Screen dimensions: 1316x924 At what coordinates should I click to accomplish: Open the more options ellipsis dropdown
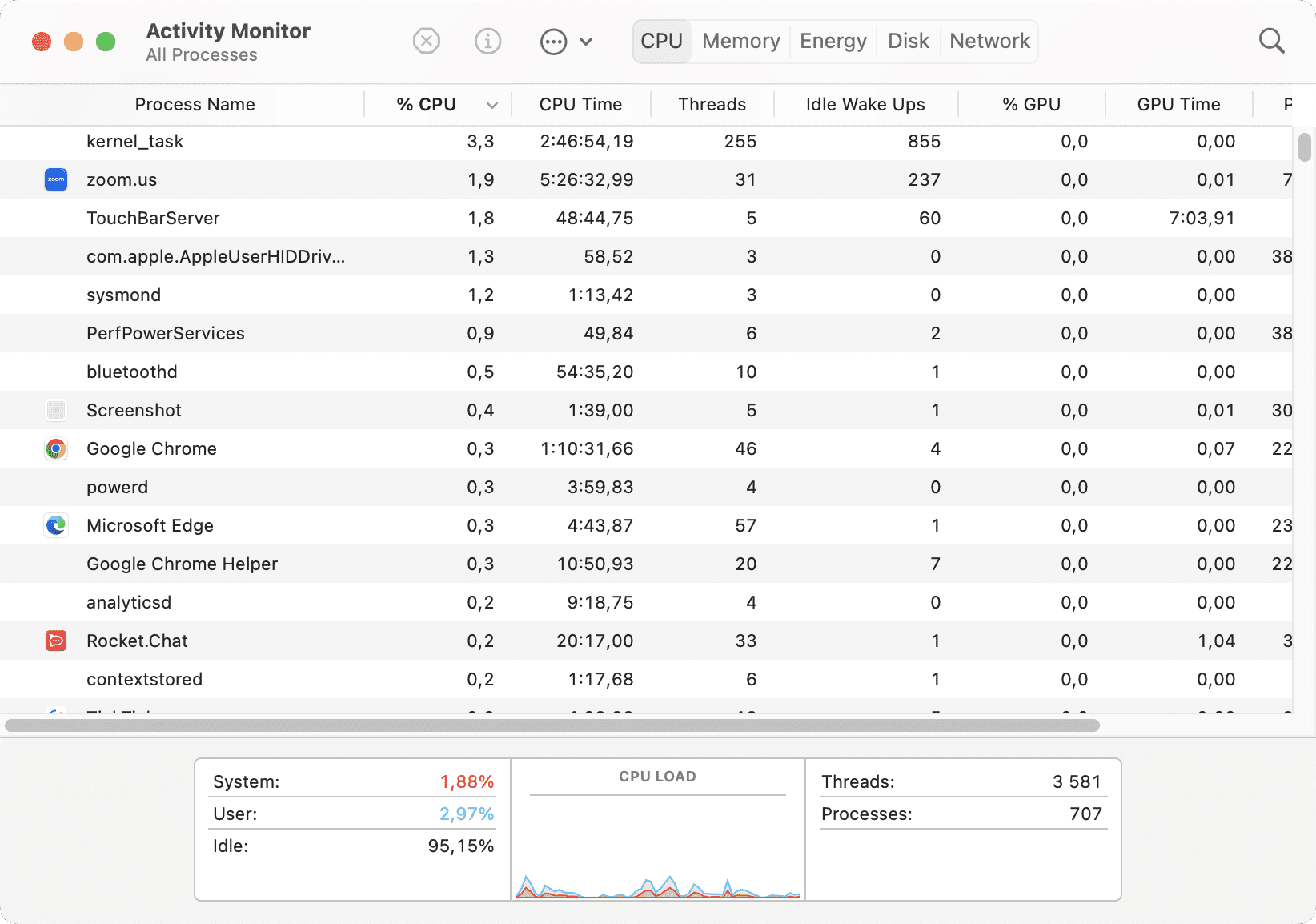[552, 41]
